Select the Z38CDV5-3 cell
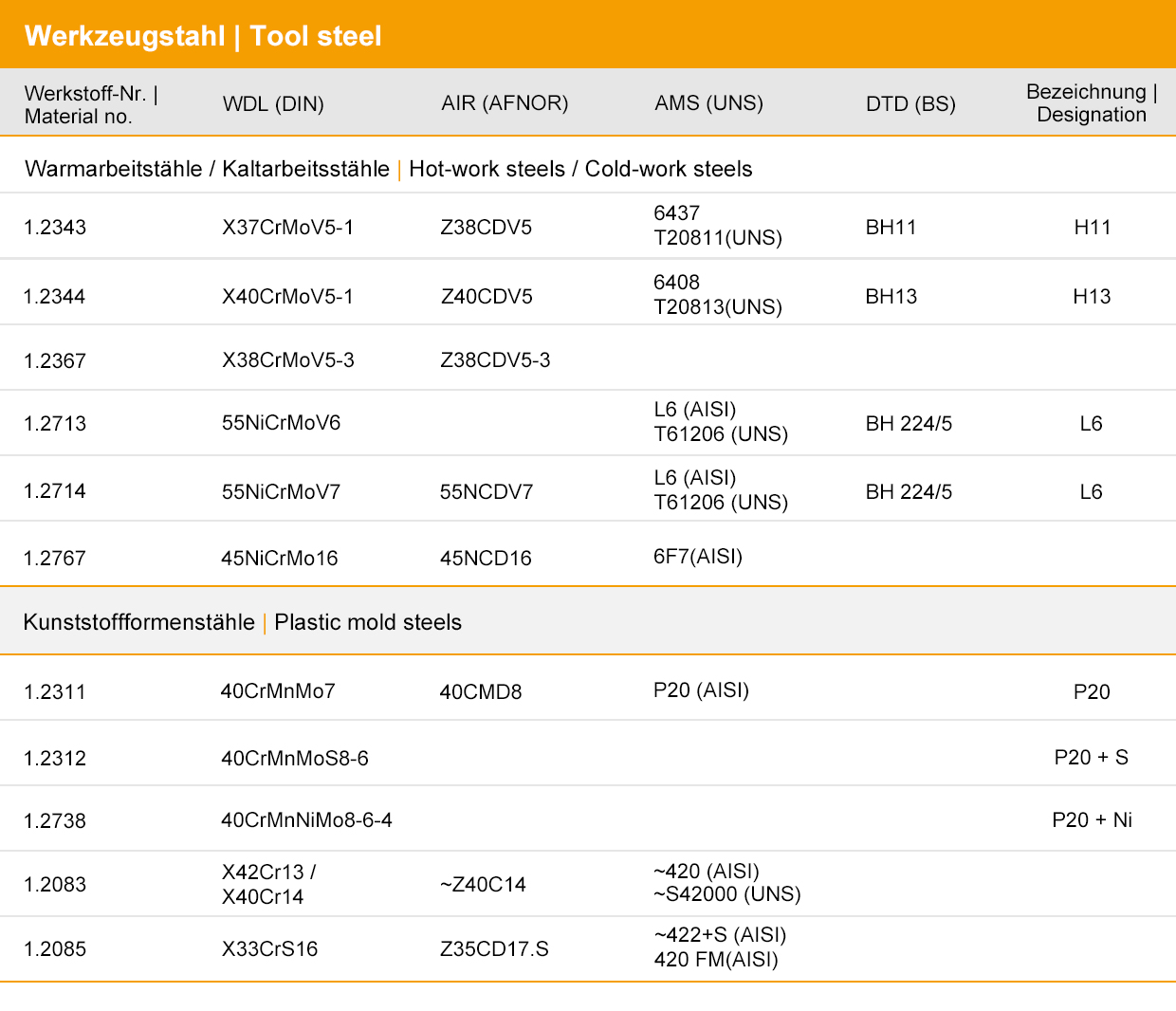 coord(495,360)
